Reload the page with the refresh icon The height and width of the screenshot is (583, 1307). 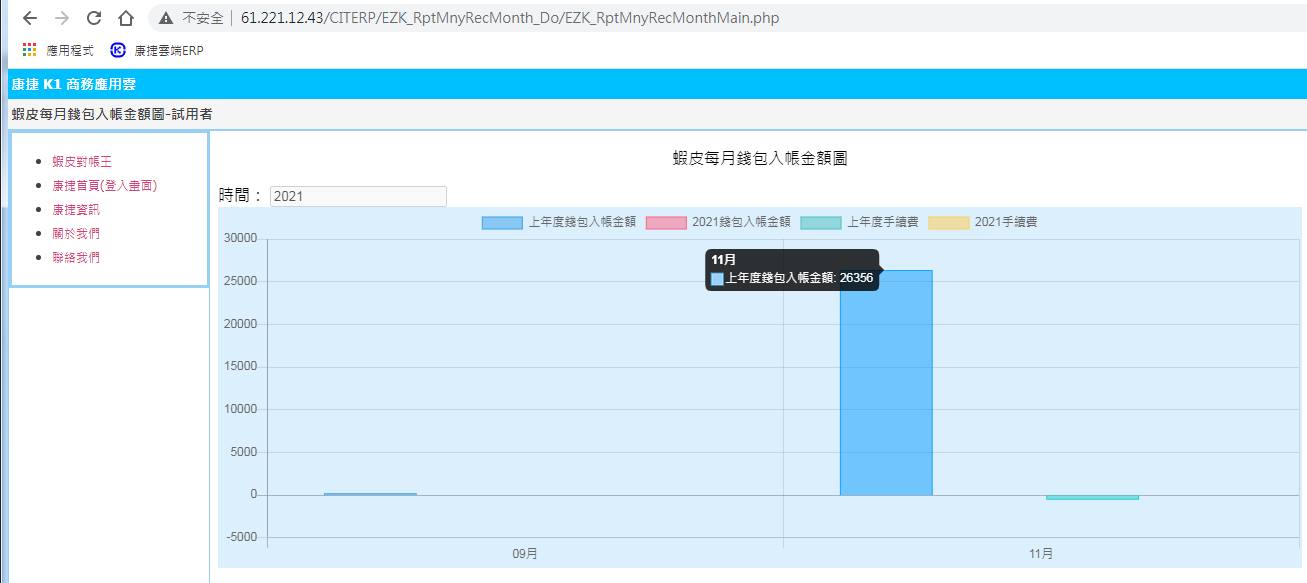point(94,18)
